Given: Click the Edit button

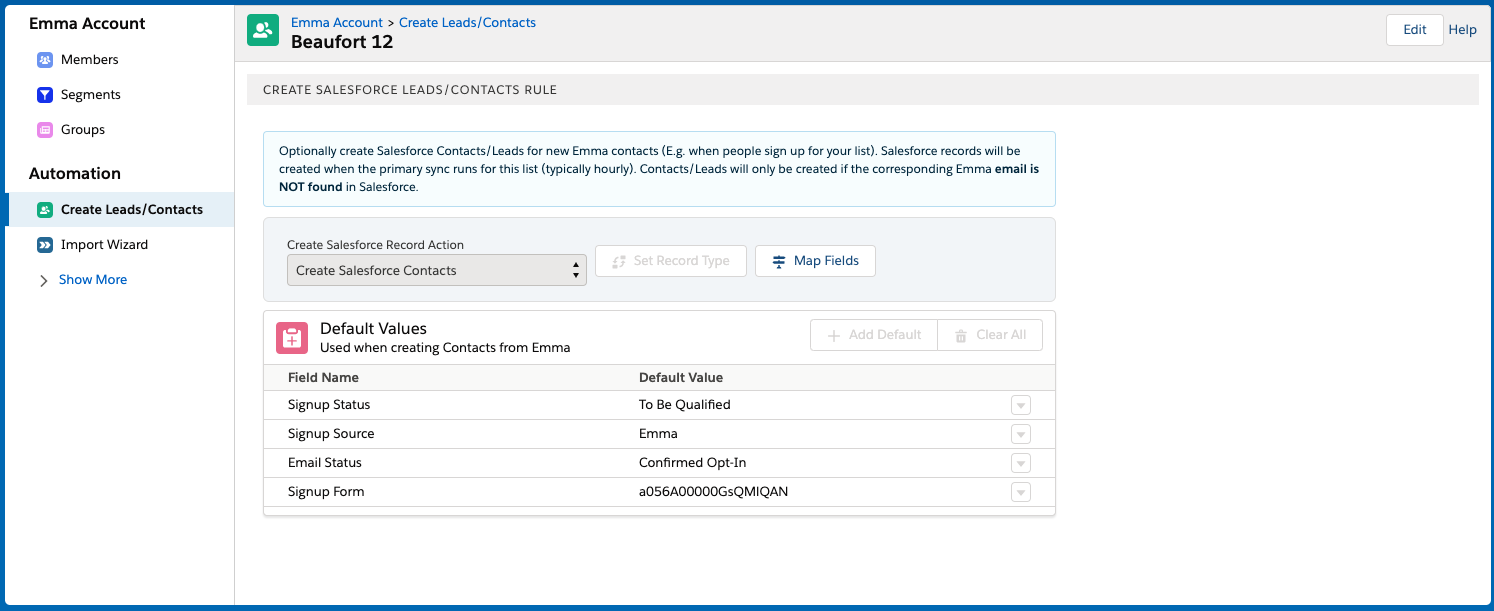Looking at the screenshot, I should [1414, 30].
